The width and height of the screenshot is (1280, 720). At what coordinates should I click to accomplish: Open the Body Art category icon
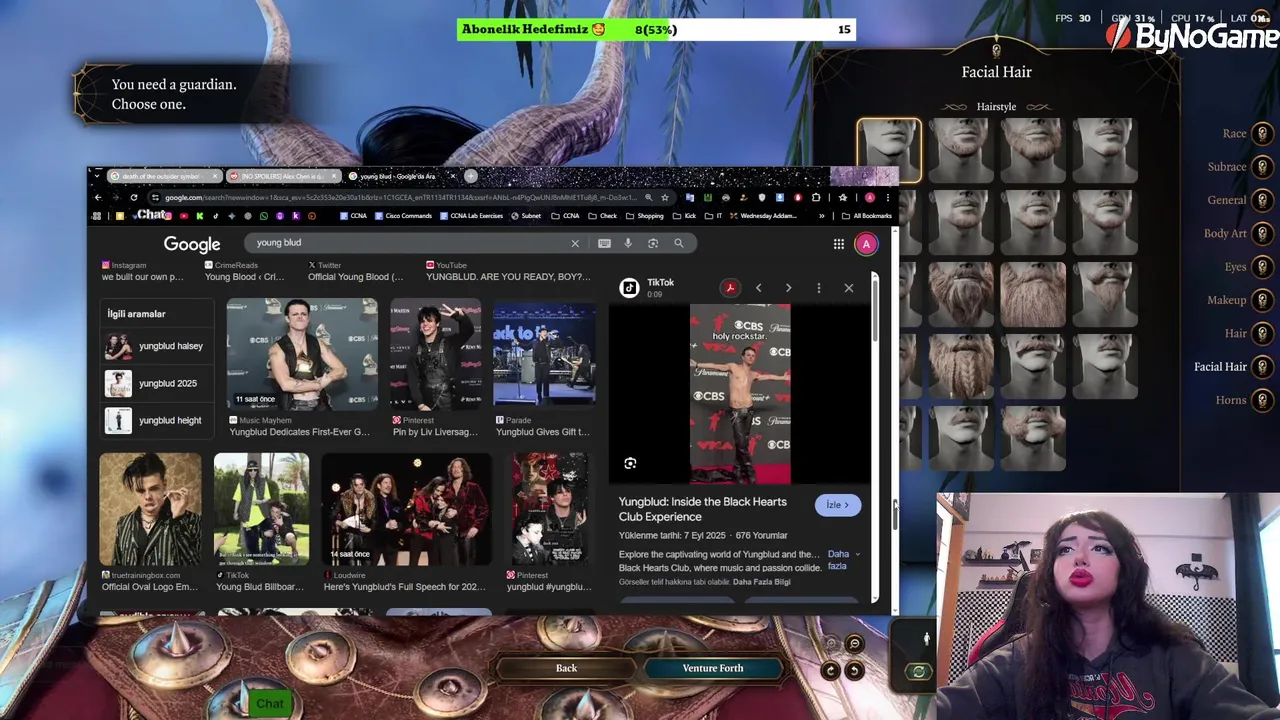click(x=1262, y=234)
